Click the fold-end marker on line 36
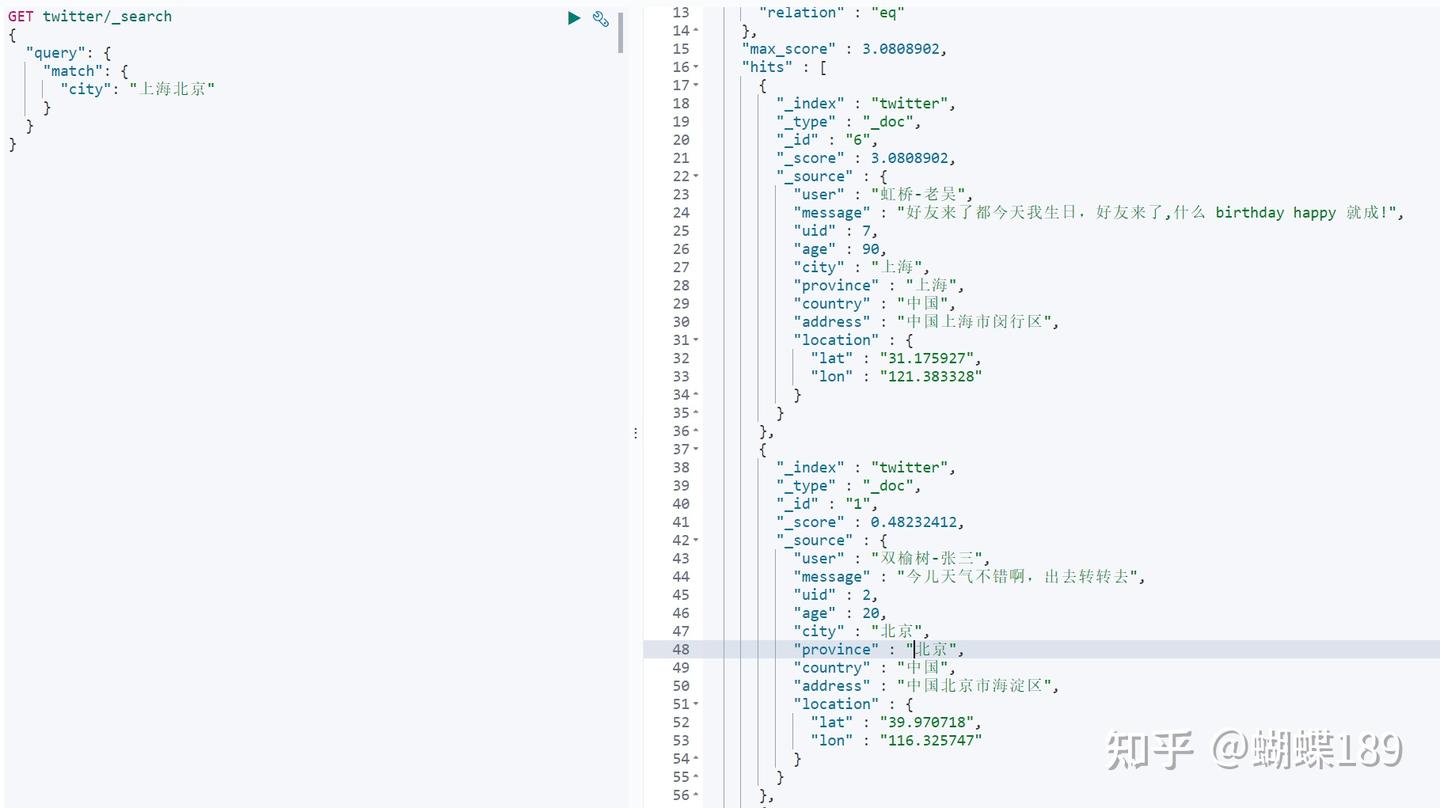 click(696, 431)
